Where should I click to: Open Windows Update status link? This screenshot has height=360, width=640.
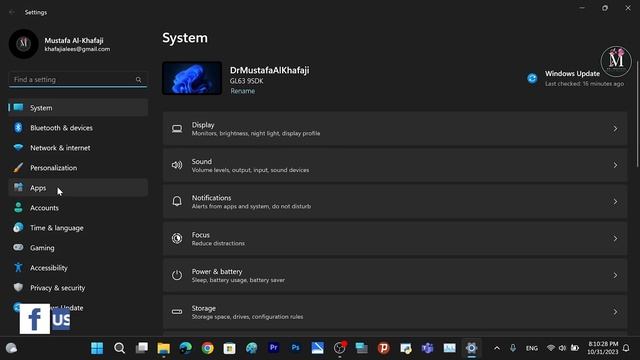(x=576, y=78)
